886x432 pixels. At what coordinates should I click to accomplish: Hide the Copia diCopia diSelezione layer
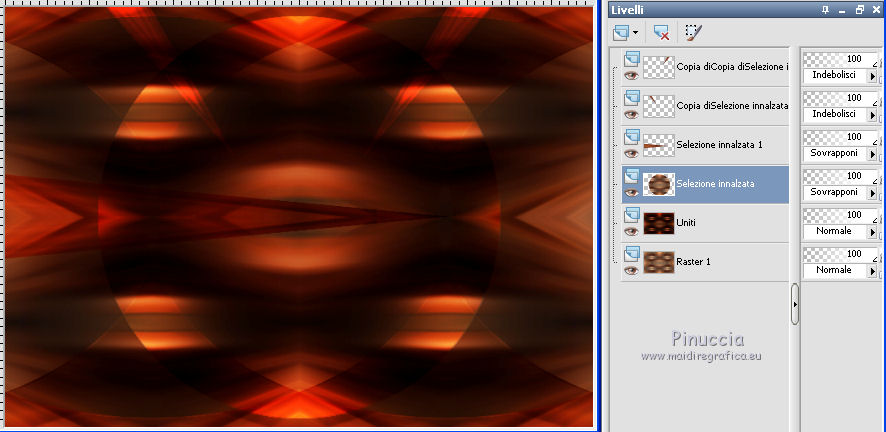coord(631,75)
